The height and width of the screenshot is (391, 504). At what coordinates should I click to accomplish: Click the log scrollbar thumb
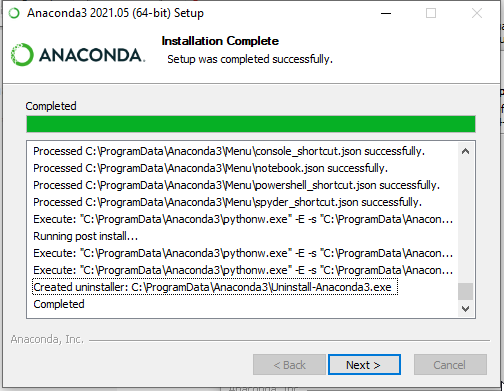click(466, 292)
